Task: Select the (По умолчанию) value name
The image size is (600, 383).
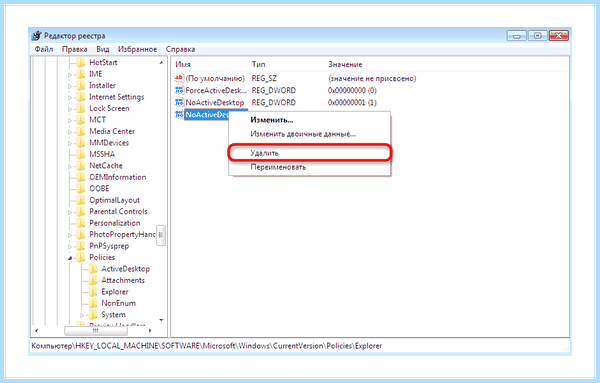Action: [x=215, y=78]
